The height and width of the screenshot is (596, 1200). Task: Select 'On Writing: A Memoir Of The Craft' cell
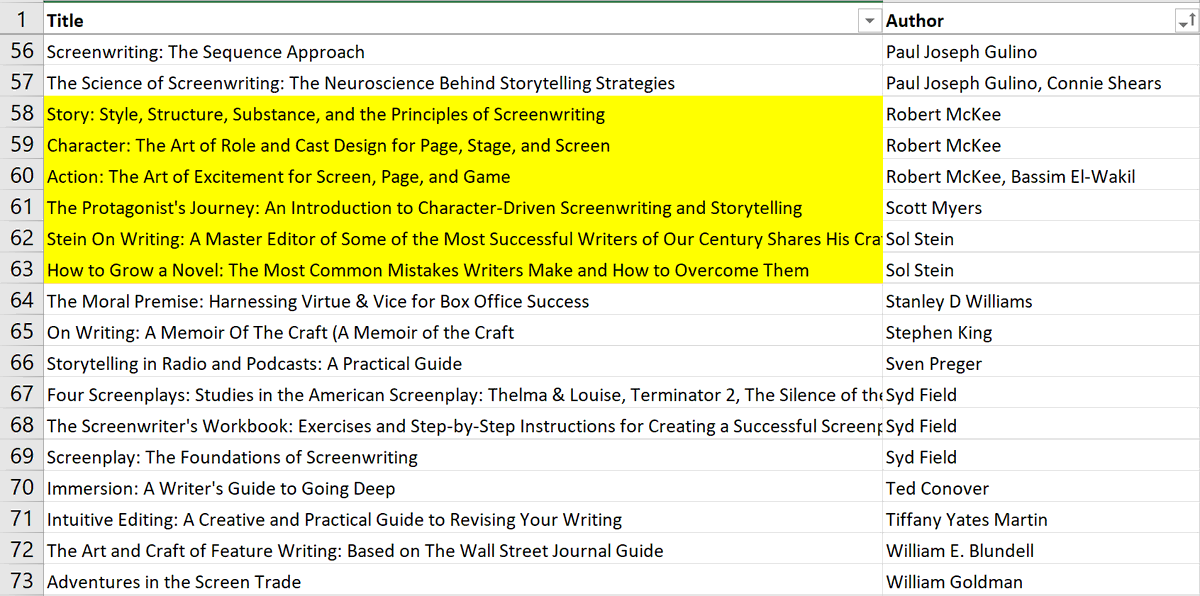pos(463,332)
